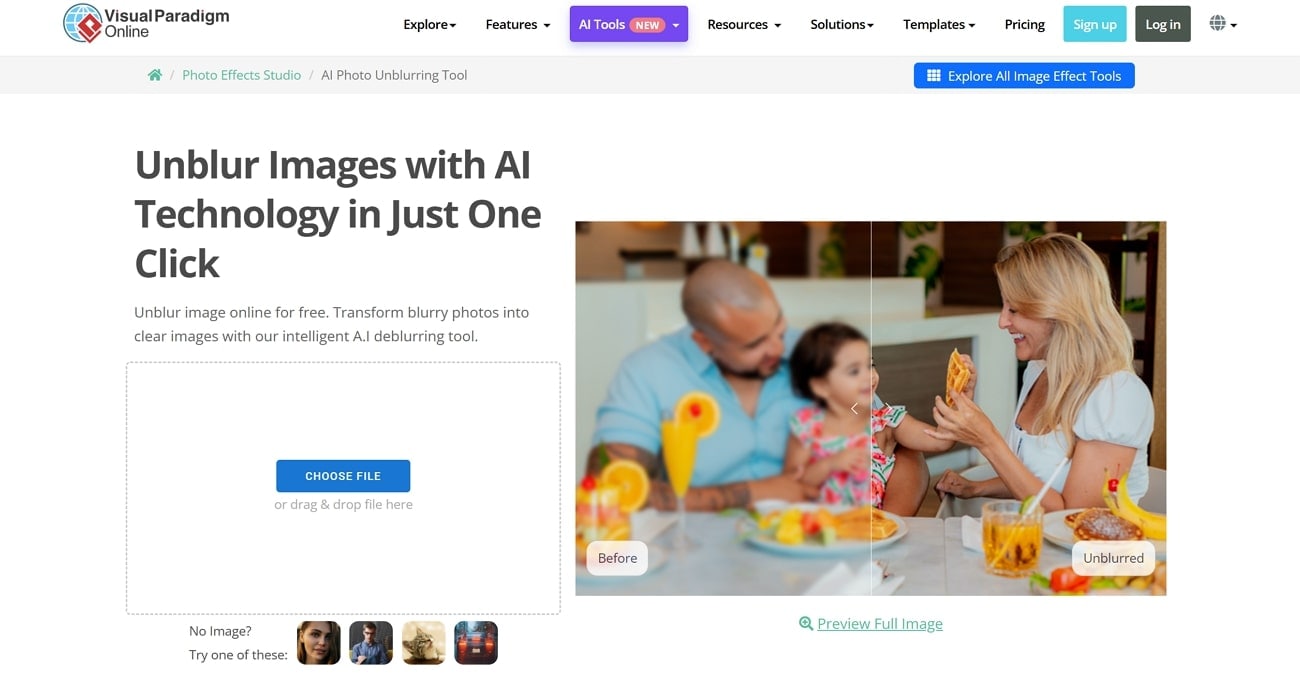The height and width of the screenshot is (677, 1300).
Task: Try the woman portrait sample image
Action: [x=319, y=643]
